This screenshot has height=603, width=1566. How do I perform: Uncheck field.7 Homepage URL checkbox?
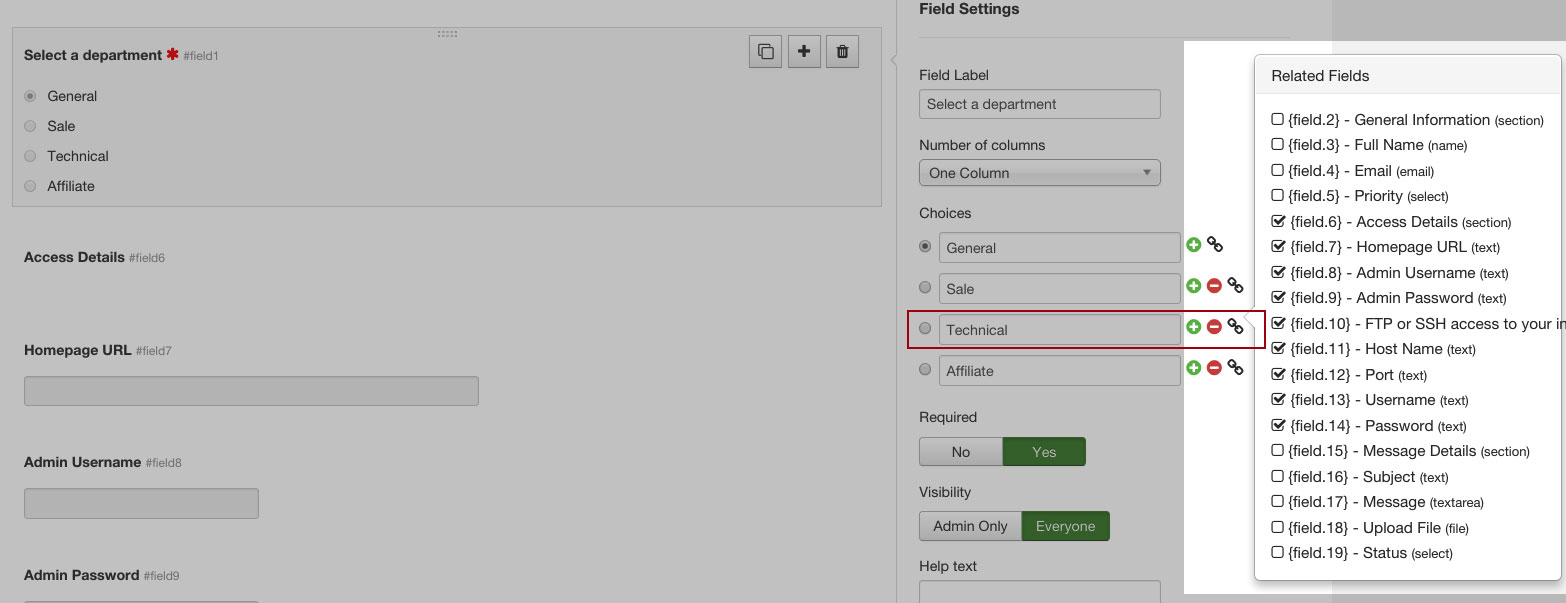(x=1277, y=246)
